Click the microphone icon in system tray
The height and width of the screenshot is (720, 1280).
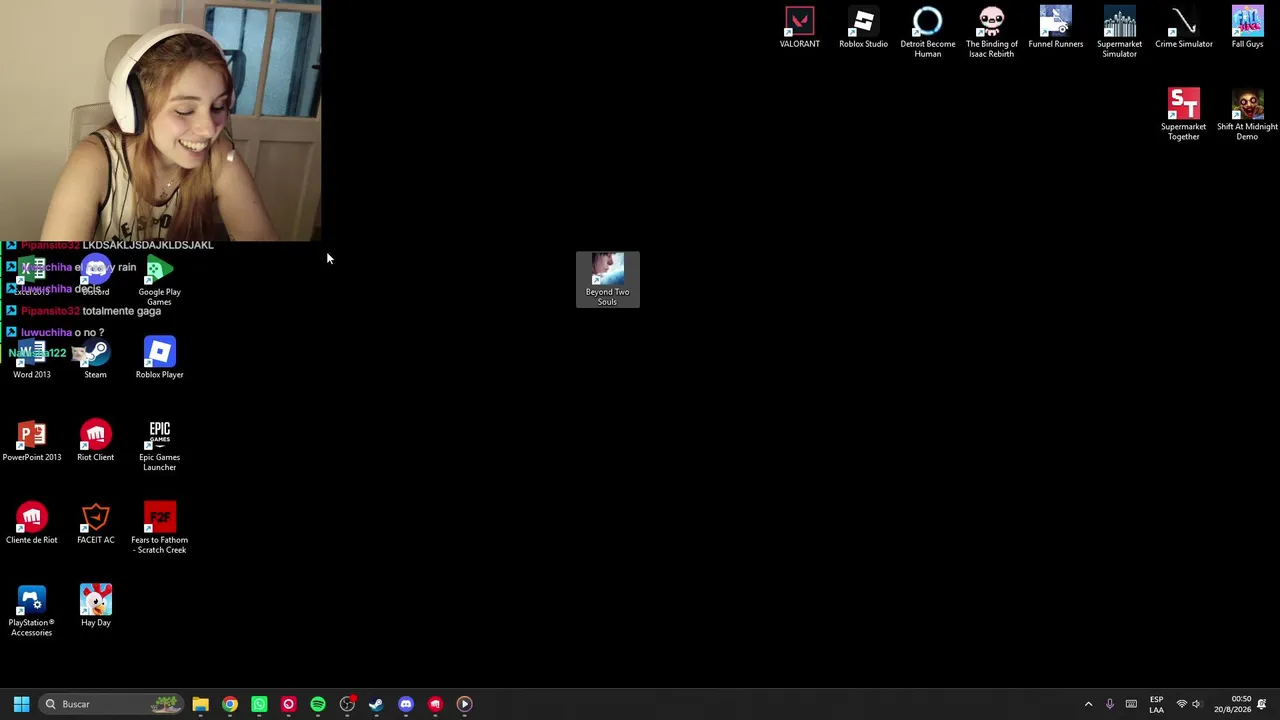(1109, 704)
